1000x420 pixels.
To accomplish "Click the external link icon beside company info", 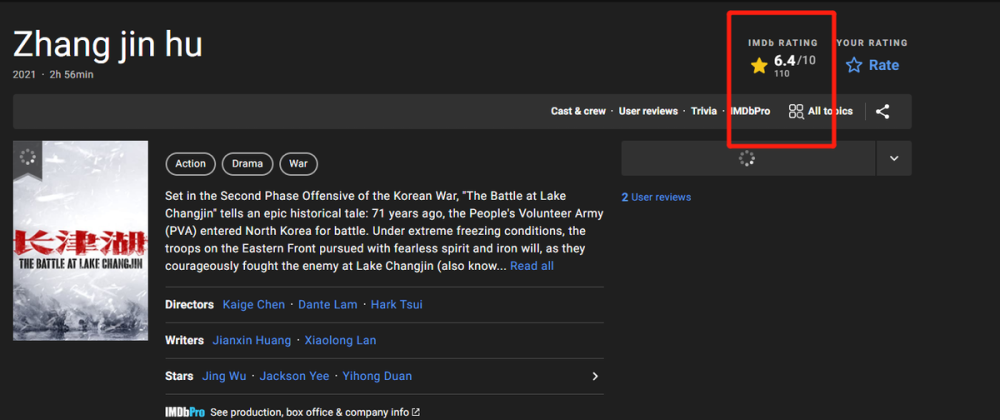I will pos(416,412).
